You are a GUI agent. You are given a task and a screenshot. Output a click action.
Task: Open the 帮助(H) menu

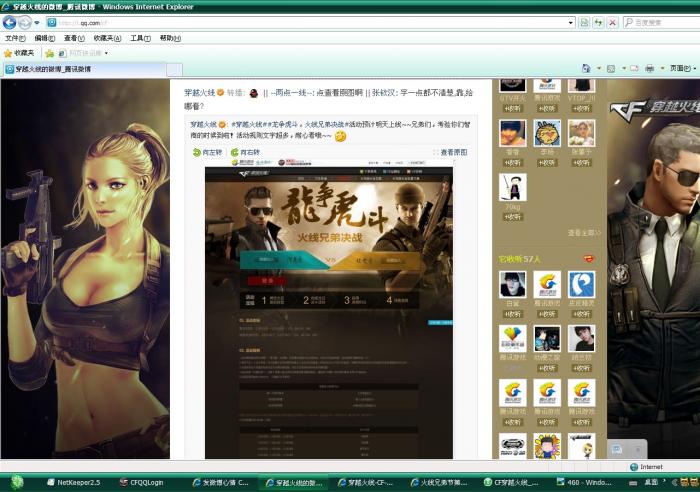coord(170,38)
